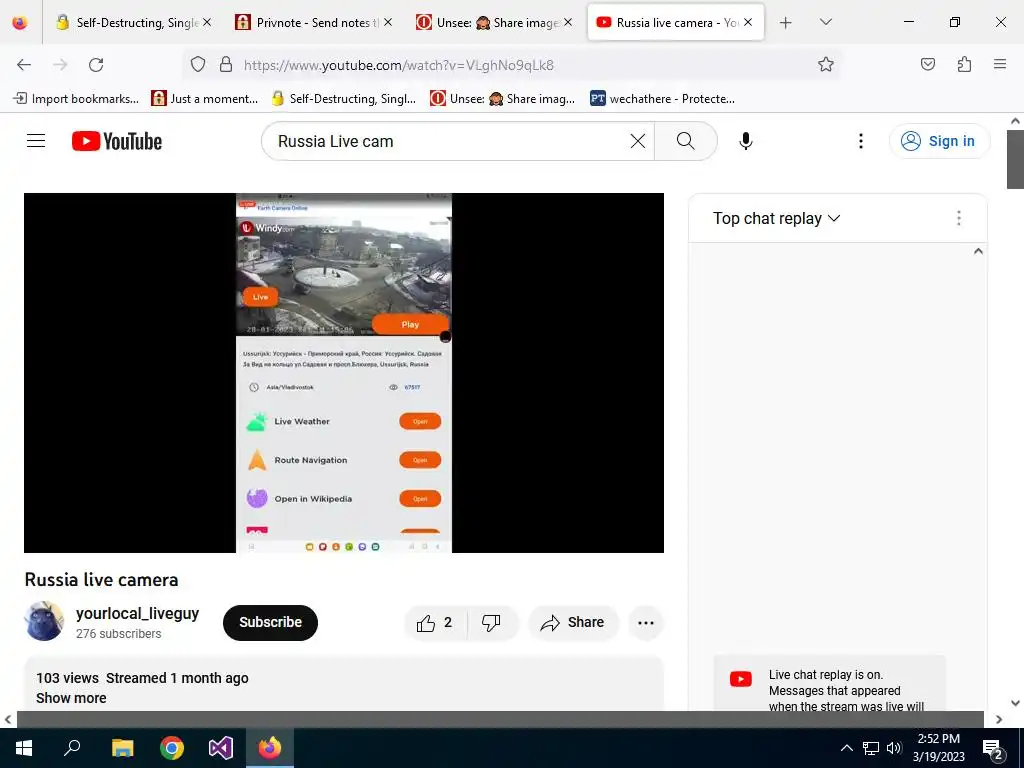
Task: Clear the search box with the X
Action: pyautogui.click(x=637, y=141)
